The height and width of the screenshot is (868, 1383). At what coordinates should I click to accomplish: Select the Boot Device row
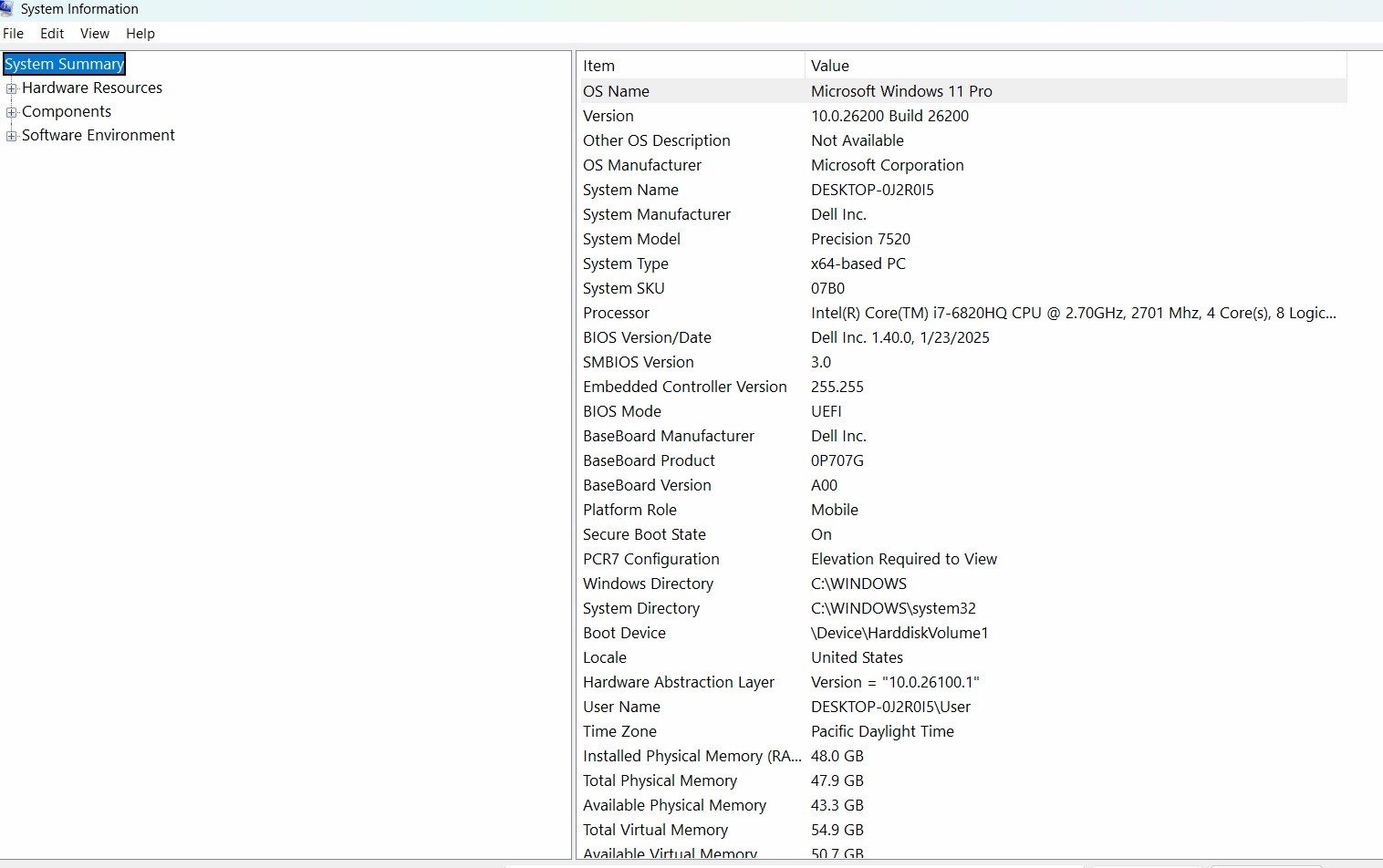962,633
